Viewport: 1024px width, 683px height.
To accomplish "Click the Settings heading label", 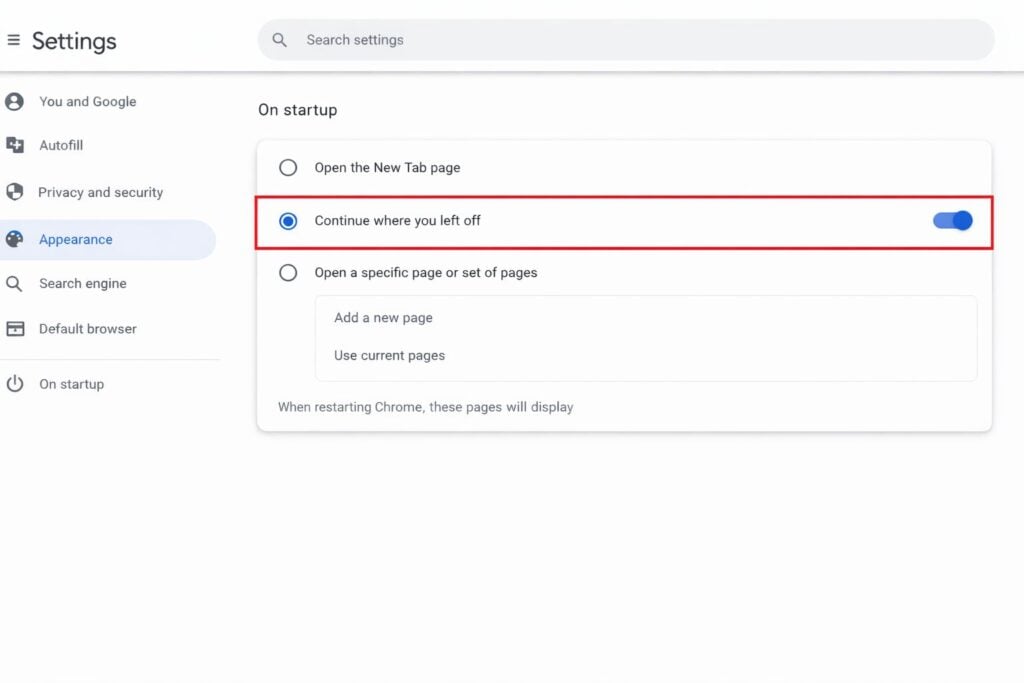I will 75,40.
